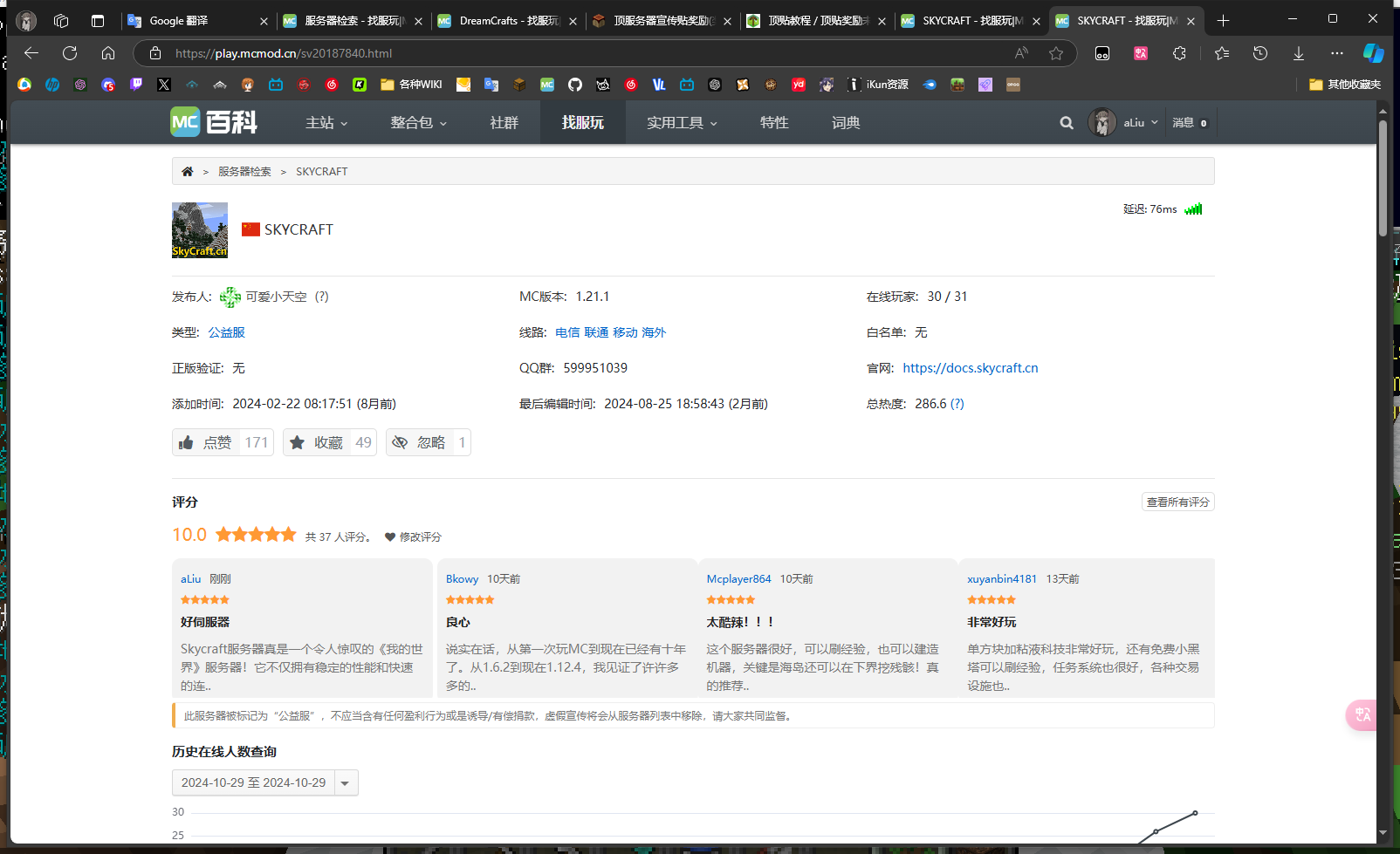This screenshot has width=1400, height=854.
Task: Open browser History clock icon
Action: tap(1260, 53)
